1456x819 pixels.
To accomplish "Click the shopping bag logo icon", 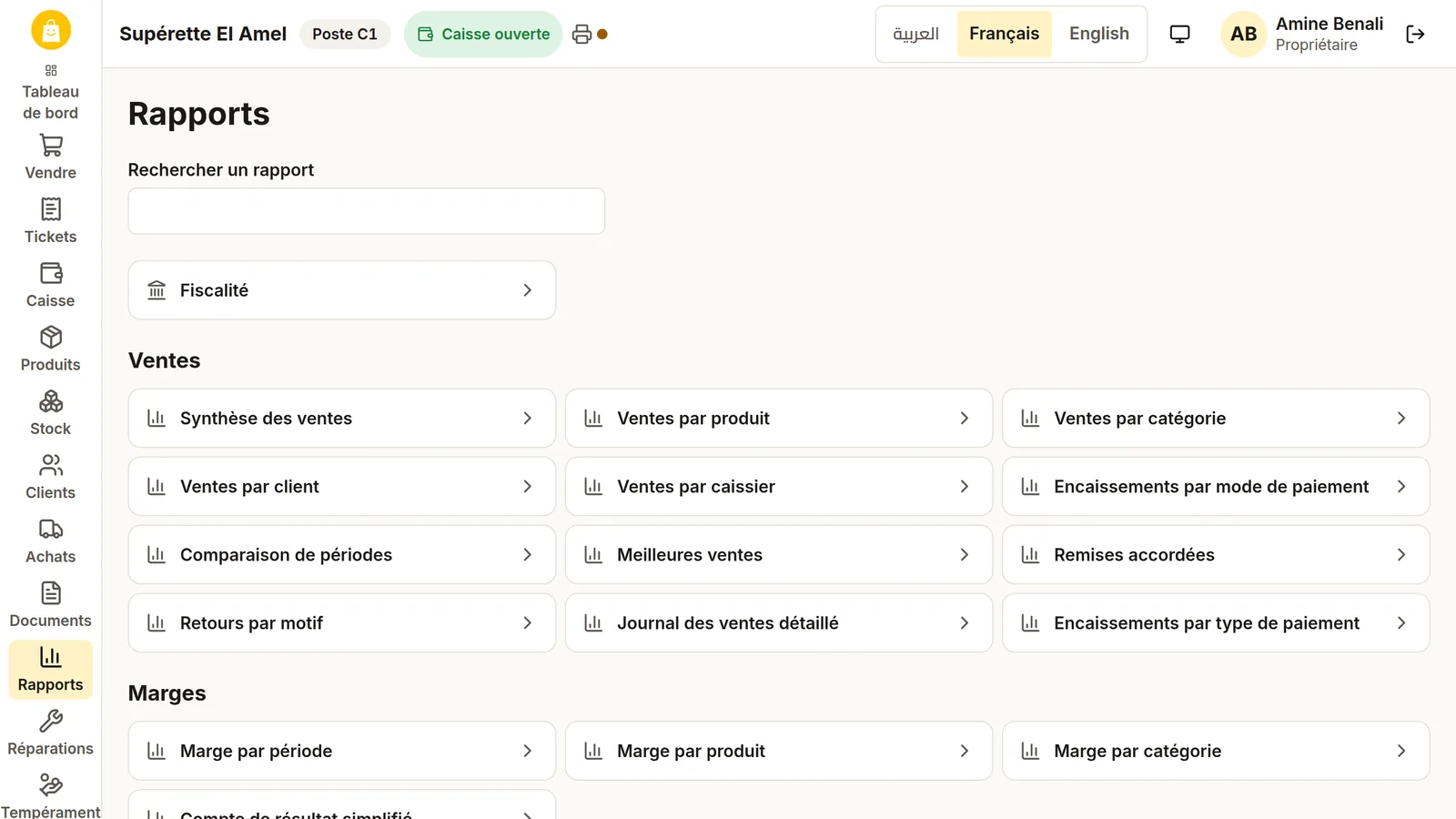I will pos(51,31).
